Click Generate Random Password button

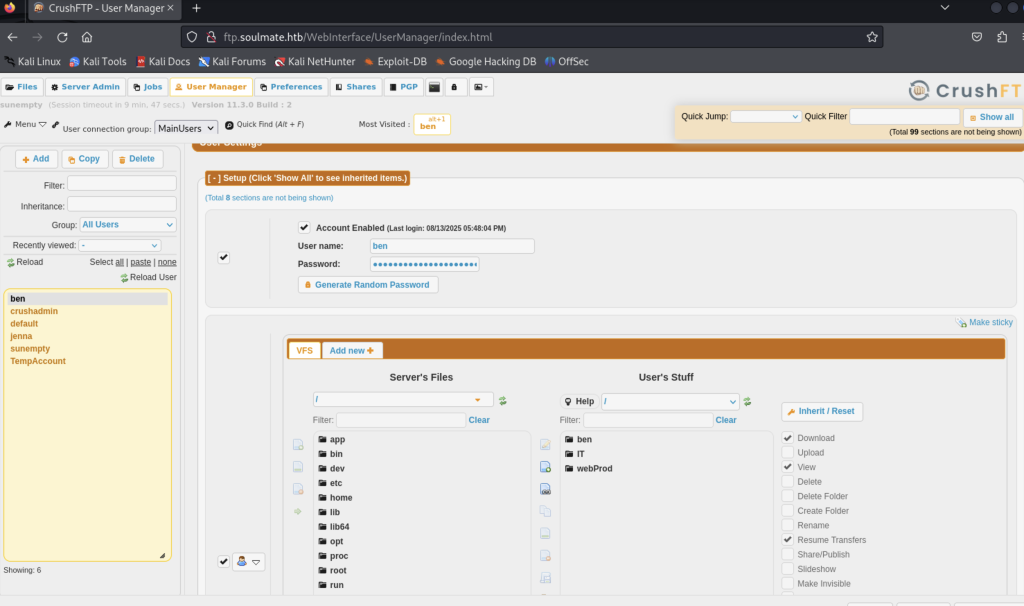click(x=367, y=285)
